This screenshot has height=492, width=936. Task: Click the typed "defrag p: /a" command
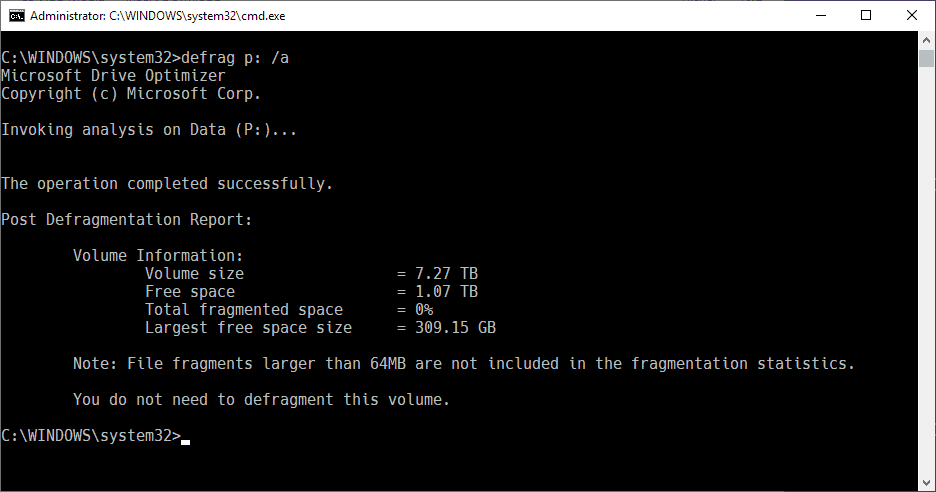coord(235,57)
